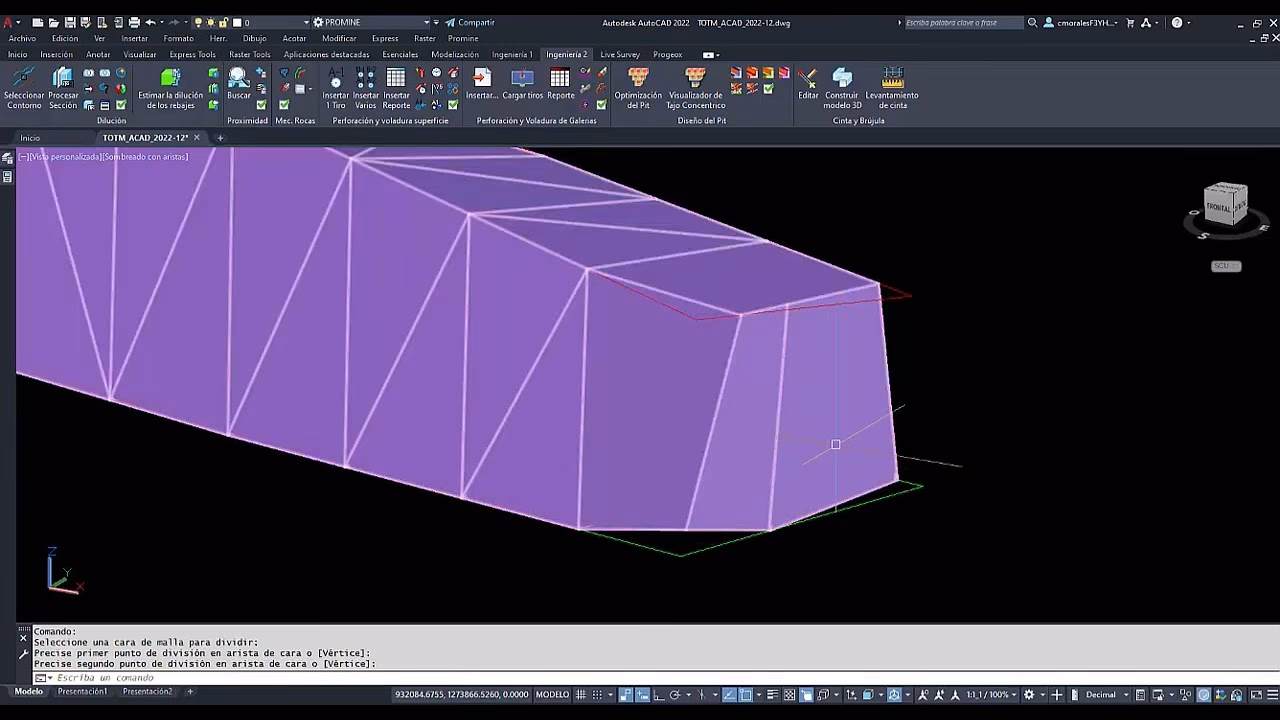The height and width of the screenshot is (720, 1280).
Task: Launch the Visualizador de Tajo Concentrico
Action: click(696, 90)
